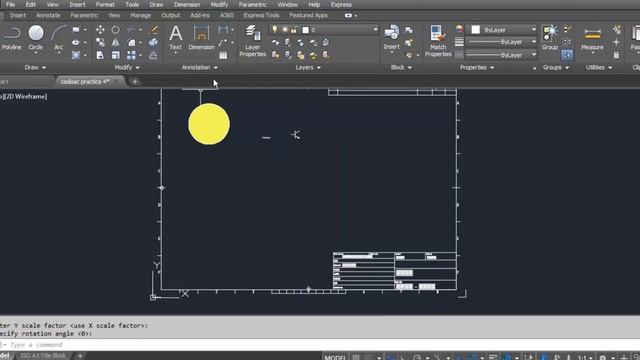640x360 pixels.
Task: Toggle layer lock padlock icon
Action: pos(294,30)
